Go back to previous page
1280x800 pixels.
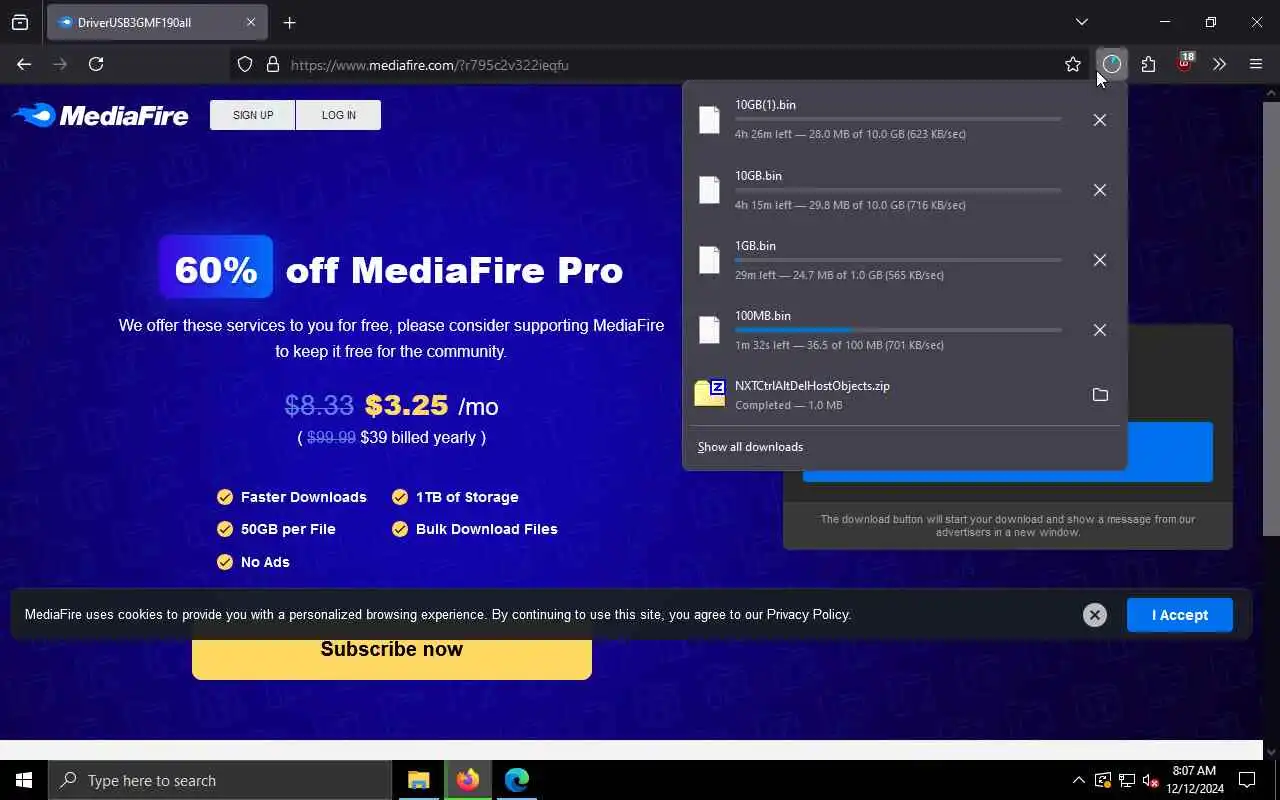[24, 64]
